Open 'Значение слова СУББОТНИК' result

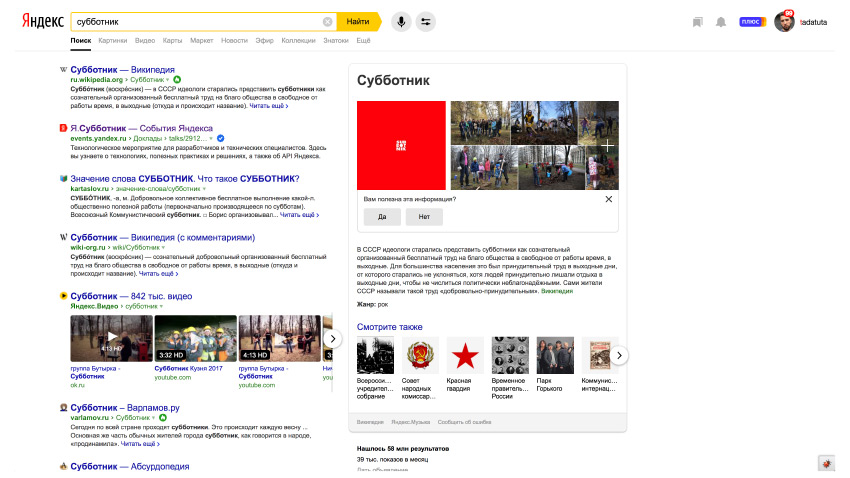[185, 179]
